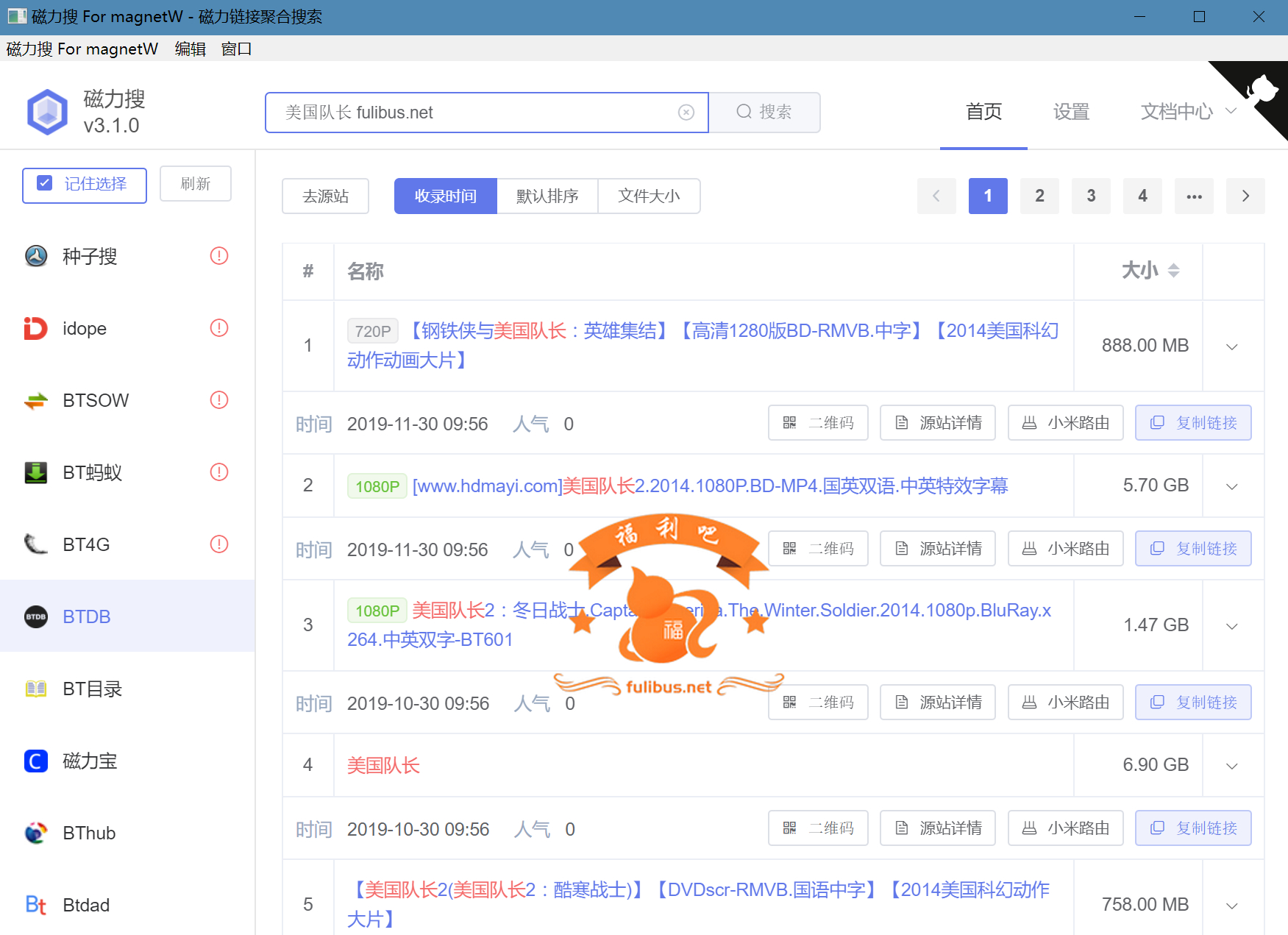The width and height of the screenshot is (1288, 935).
Task: Select the BTDB source icon
Action: (36, 616)
